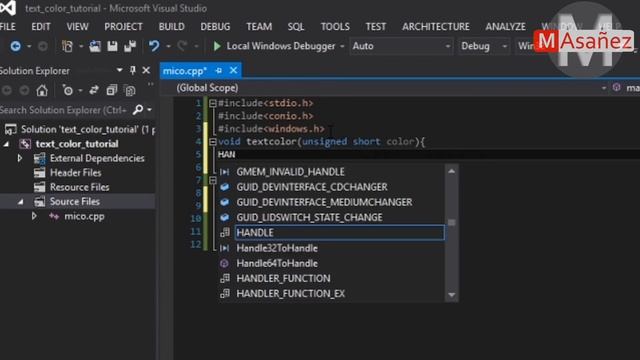Open the EDIT menu

tap(41, 27)
